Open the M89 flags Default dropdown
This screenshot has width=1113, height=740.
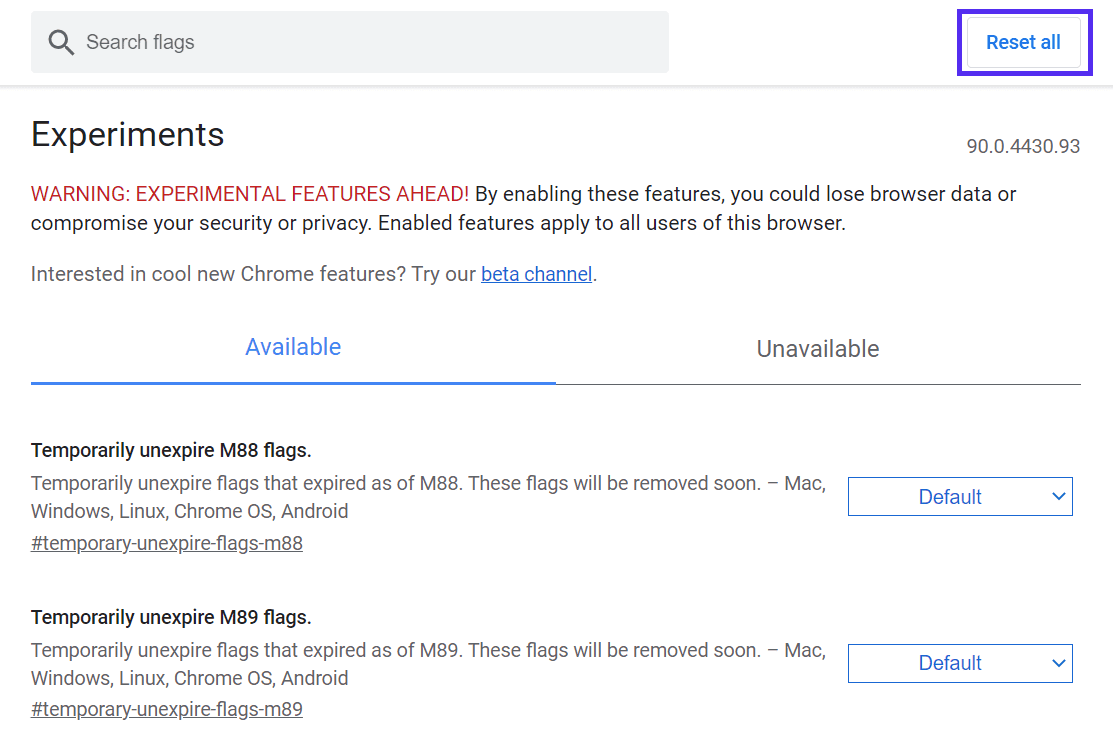948,663
